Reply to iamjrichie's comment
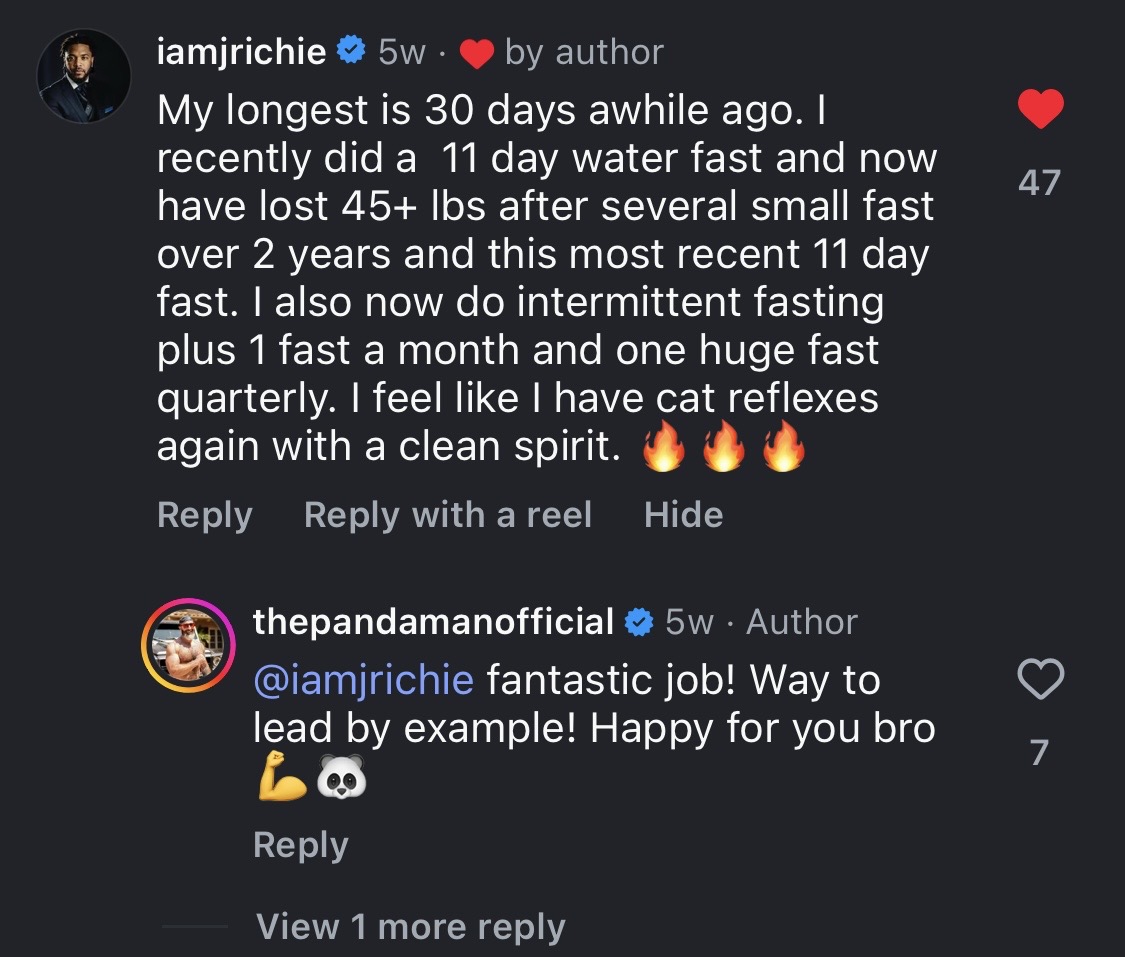Image resolution: width=1125 pixels, height=957 pixels. [204, 515]
